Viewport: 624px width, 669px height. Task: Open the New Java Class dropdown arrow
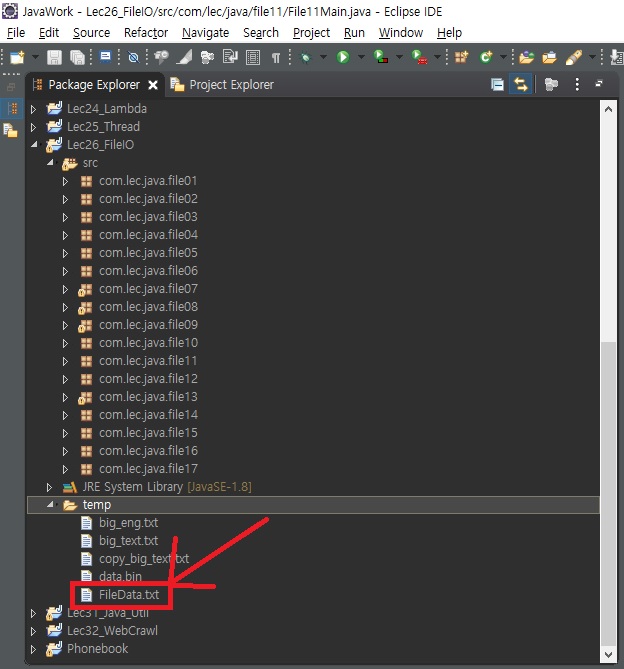503,57
